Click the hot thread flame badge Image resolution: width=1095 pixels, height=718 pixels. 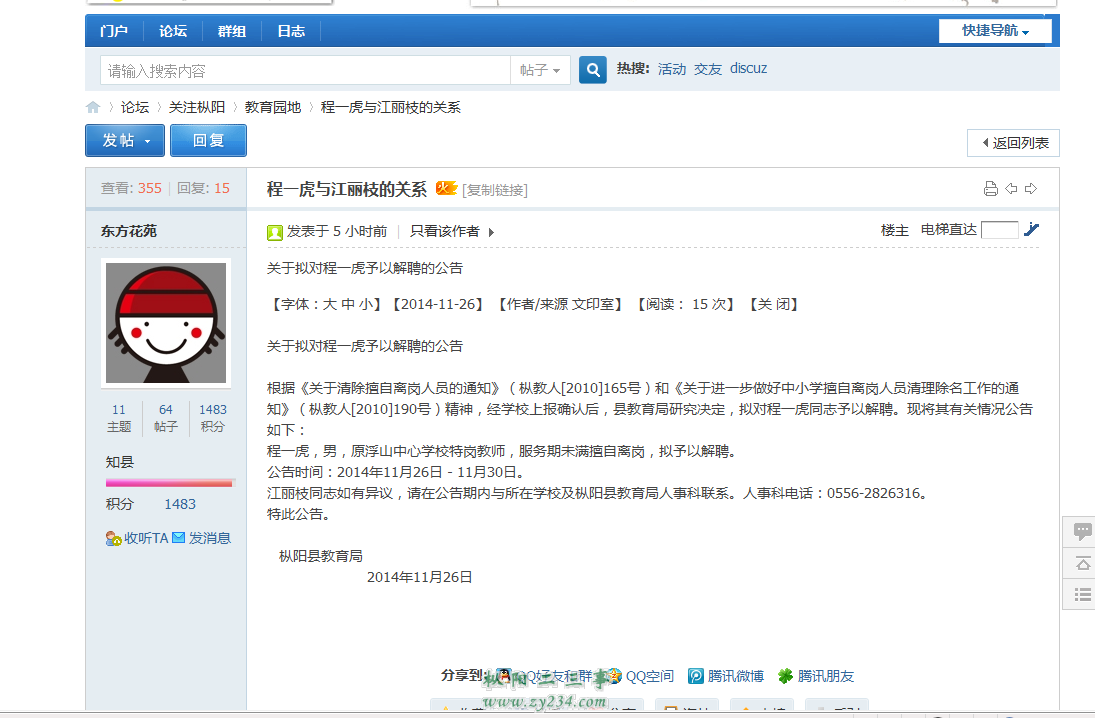pyautogui.click(x=446, y=188)
